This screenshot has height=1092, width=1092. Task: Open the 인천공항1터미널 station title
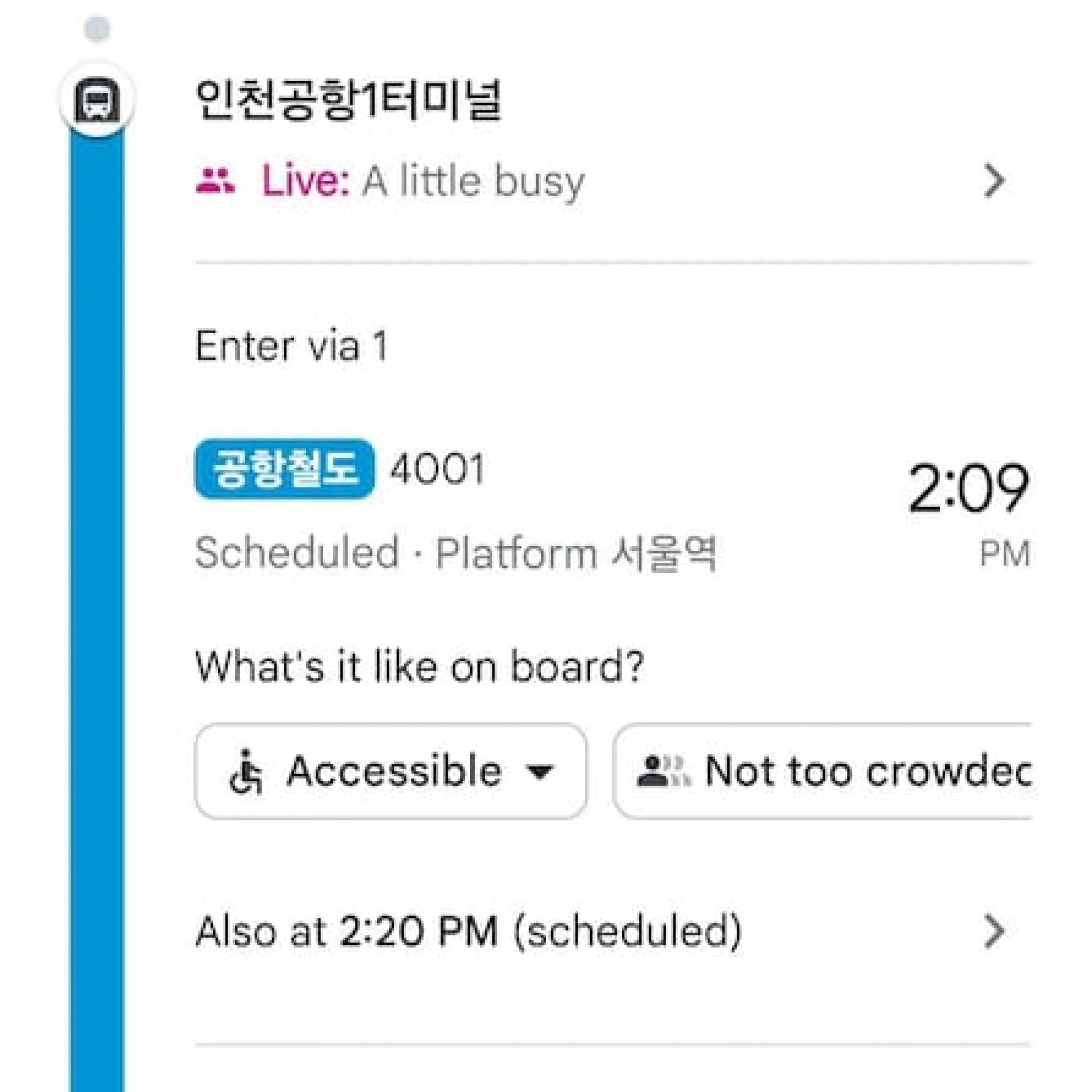pyautogui.click(x=348, y=100)
